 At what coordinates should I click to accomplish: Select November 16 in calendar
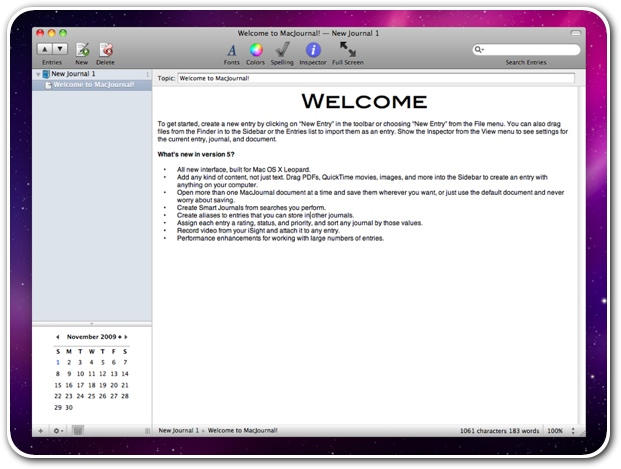pos(69,385)
